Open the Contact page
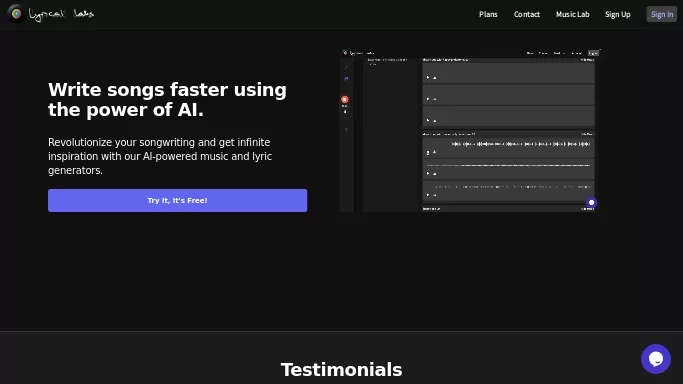The height and width of the screenshot is (384, 683). [x=527, y=14]
